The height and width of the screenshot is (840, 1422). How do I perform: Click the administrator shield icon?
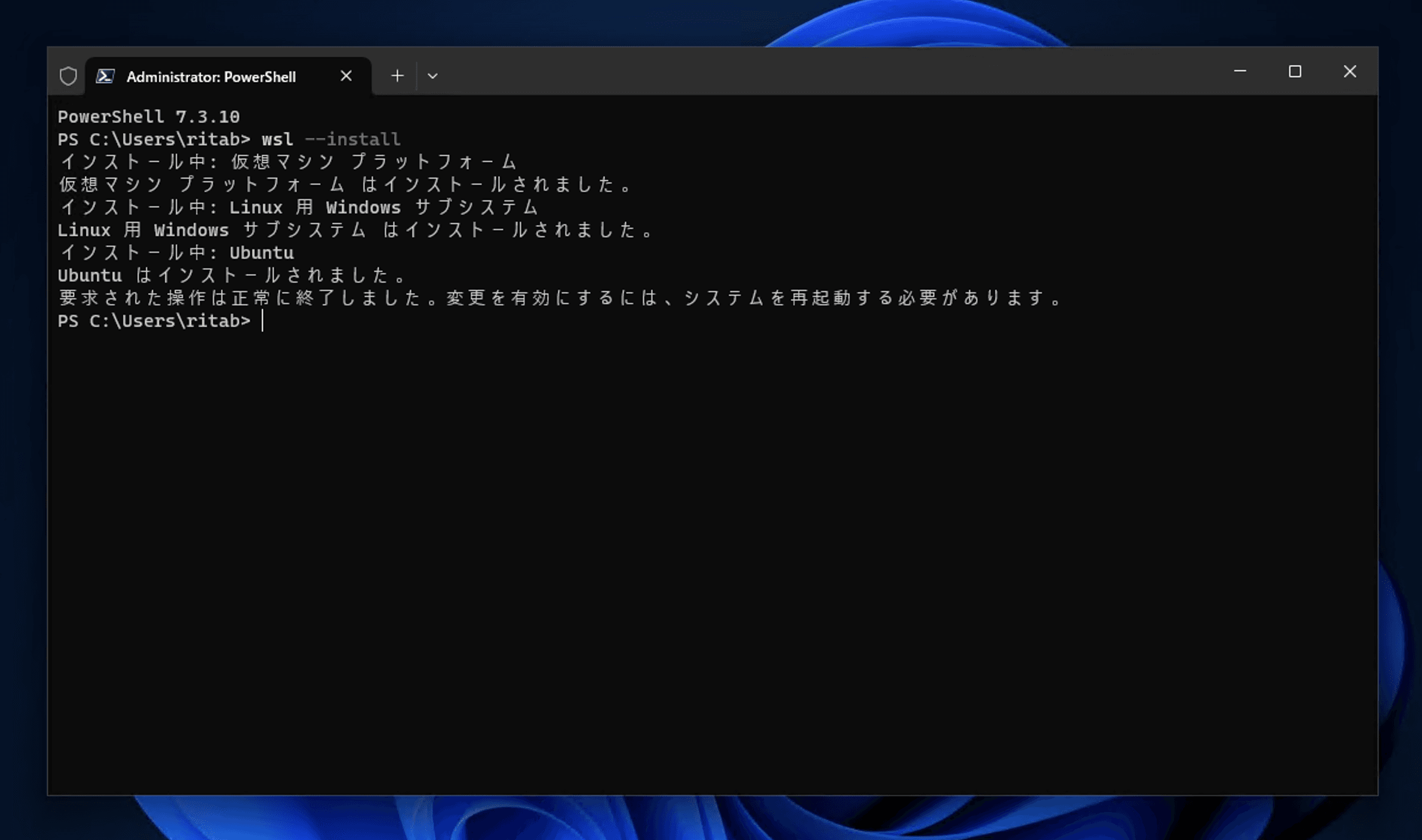coord(68,76)
